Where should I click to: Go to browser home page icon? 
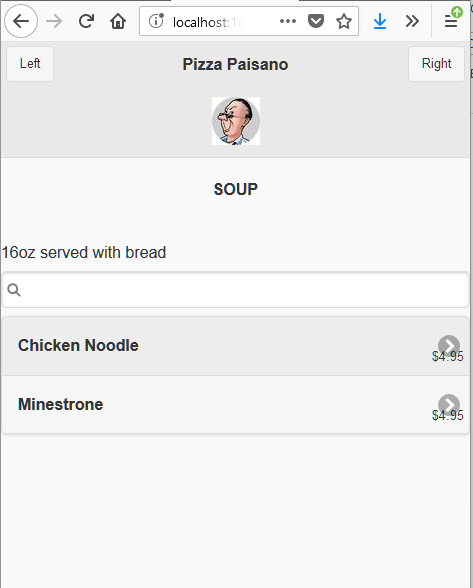(118, 21)
